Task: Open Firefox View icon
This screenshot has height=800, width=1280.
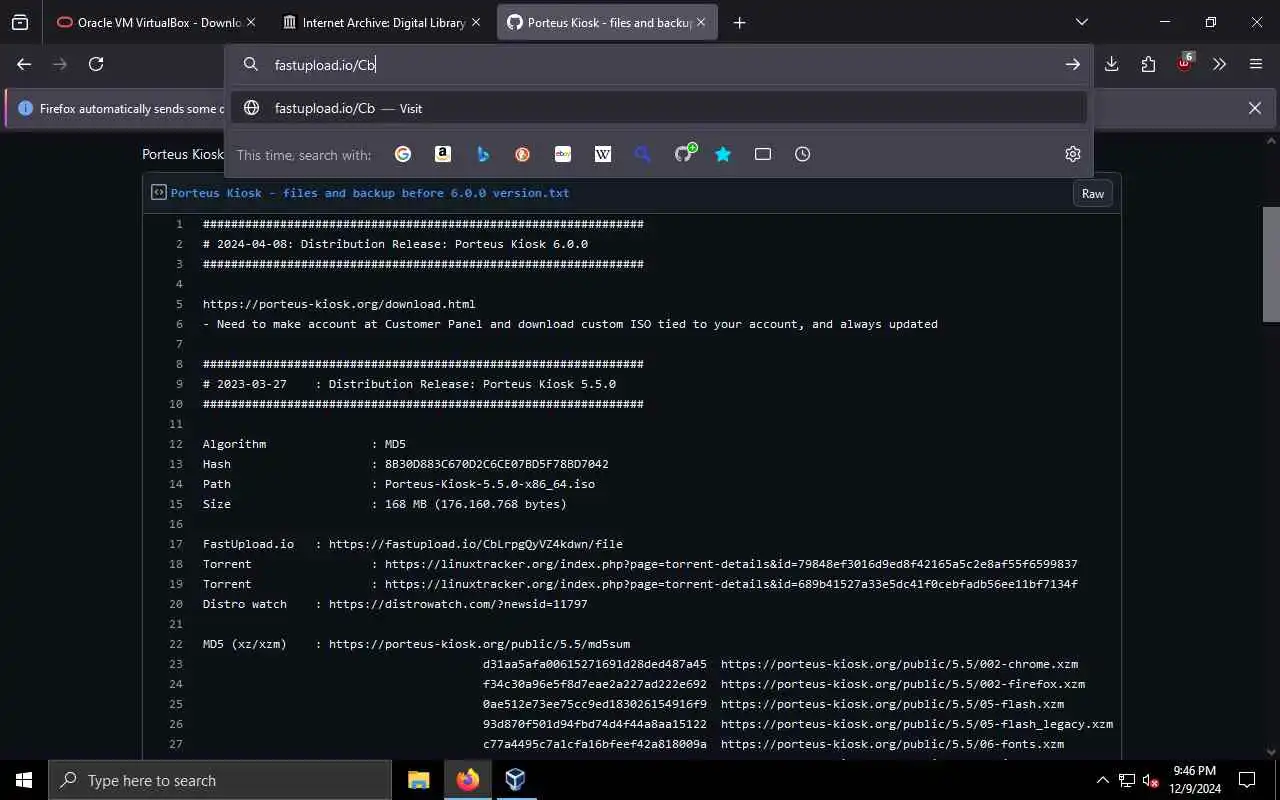Action: click(x=20, y=22)
